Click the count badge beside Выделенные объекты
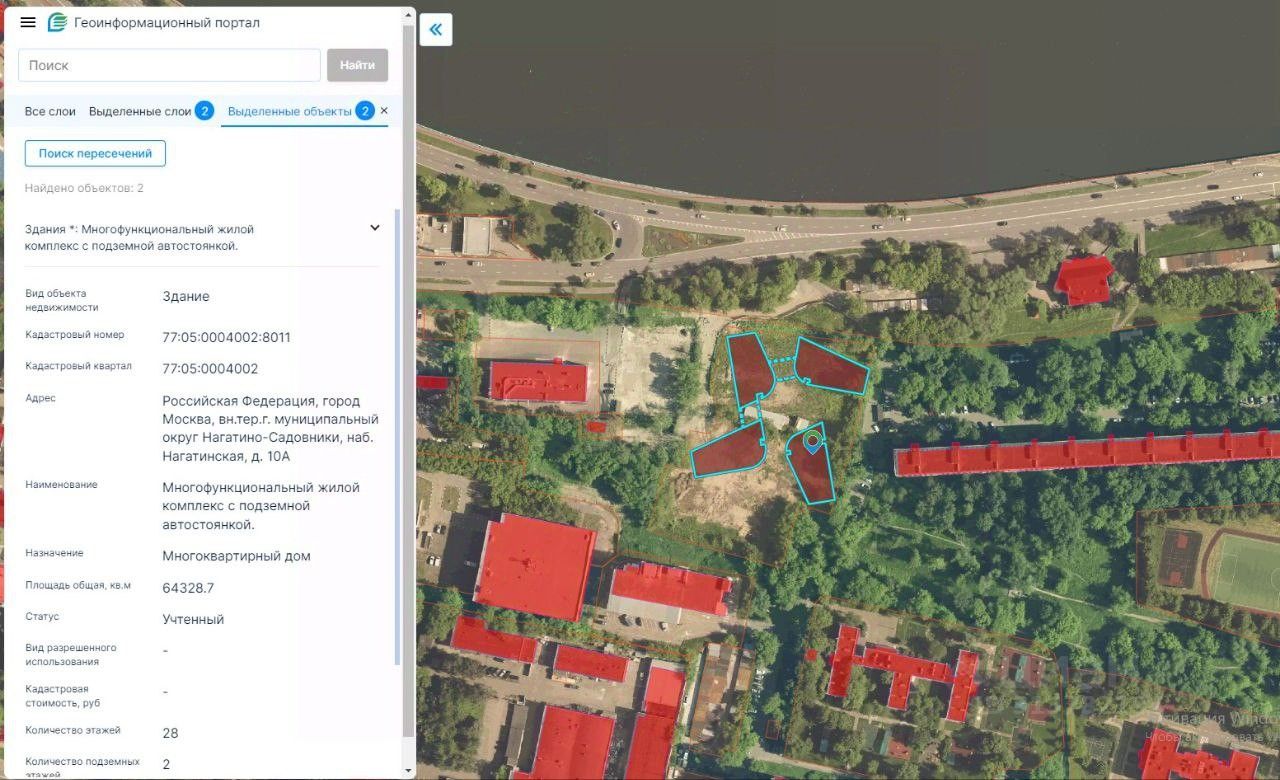The image size is (1280, 780). coord(365,111)
